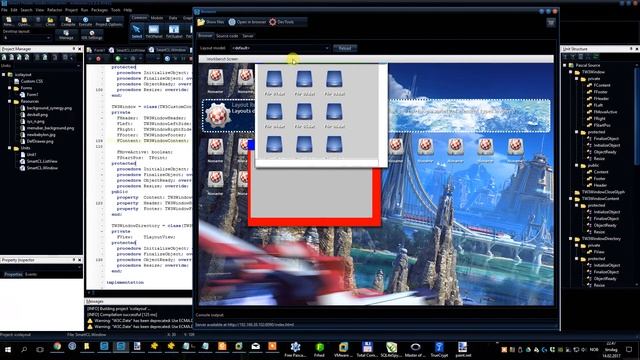Collapse Pascal Source node in Unit Structure
This screenshot has width=640, height=360.
click(565, 65)
